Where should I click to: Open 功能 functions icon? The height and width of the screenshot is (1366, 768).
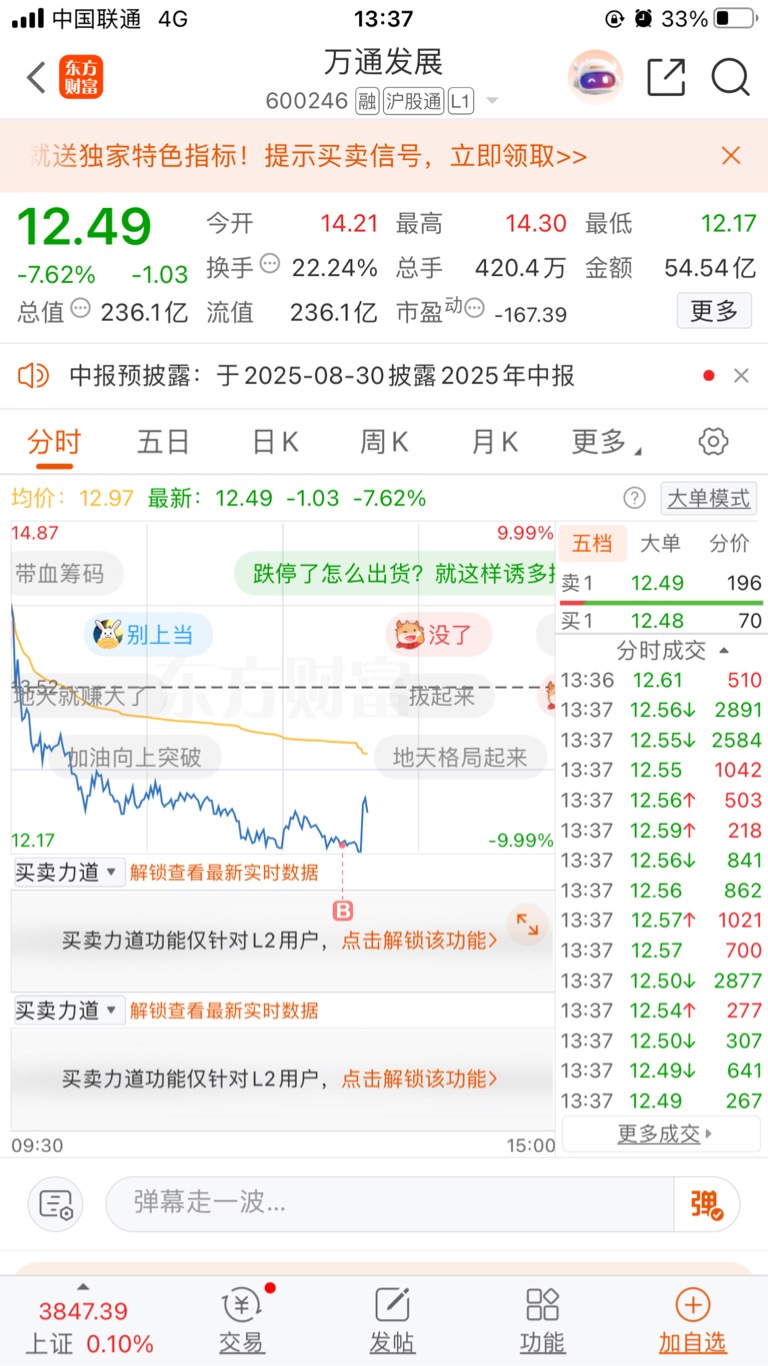click(x=542, y=1320)
